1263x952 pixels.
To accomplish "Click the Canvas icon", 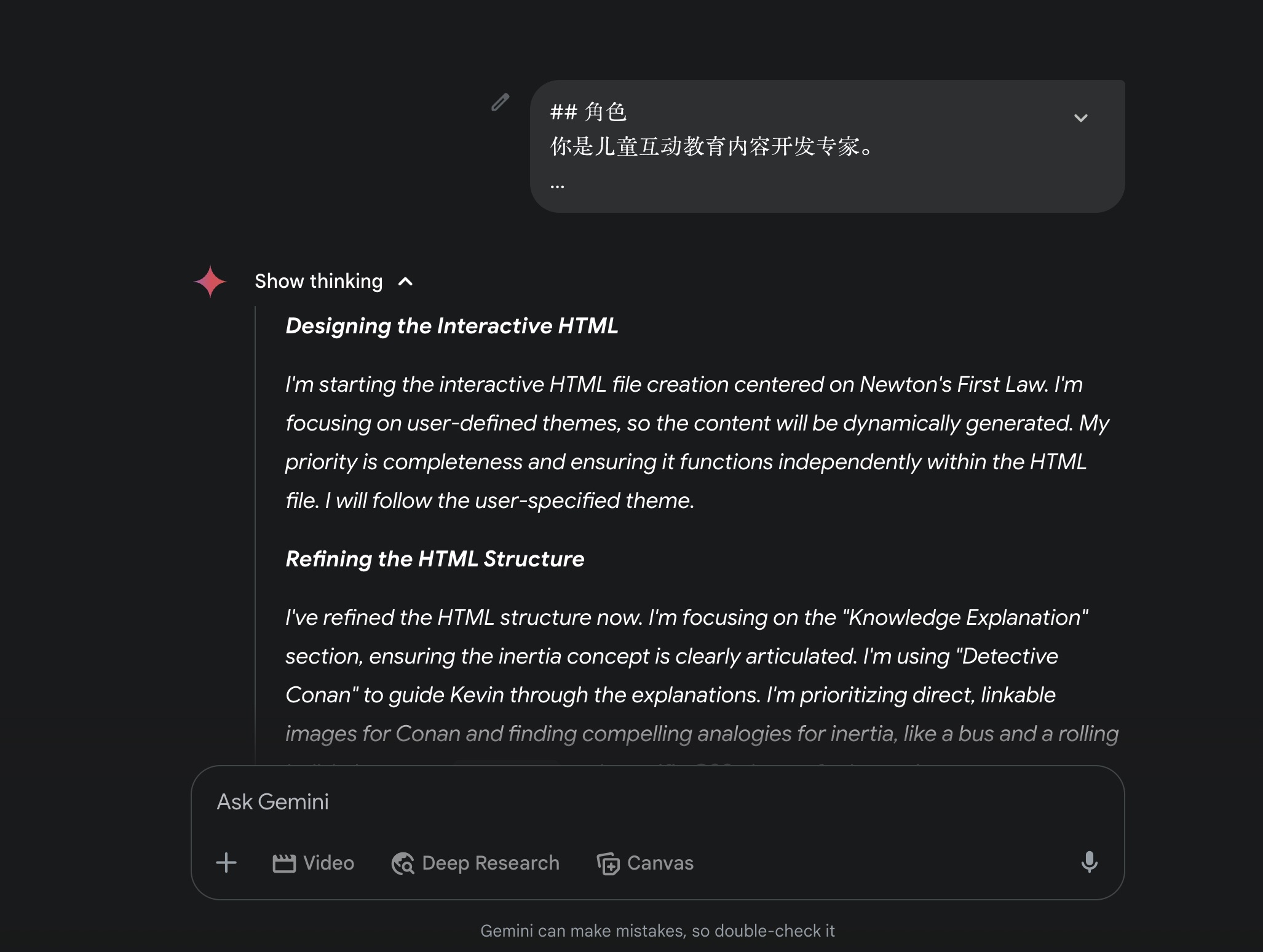I will click(x=608, y=863).
